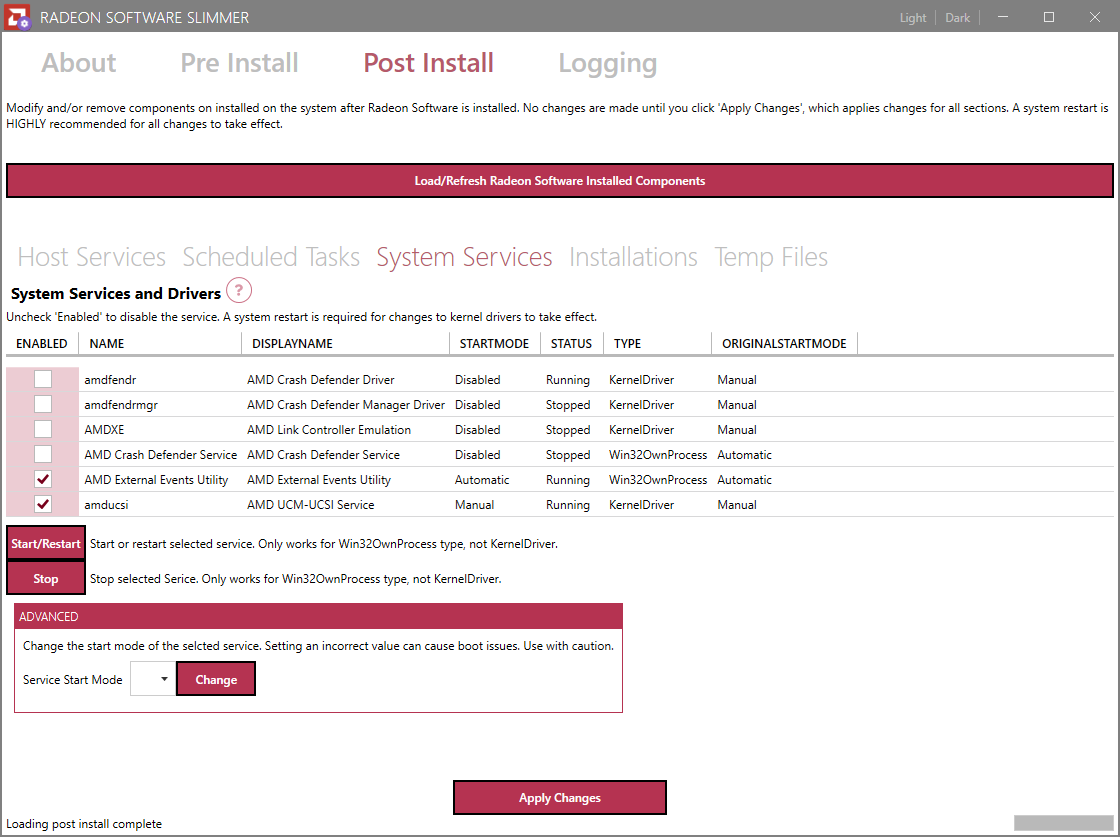
Task: Enable the amdfendr service checkbox
Action: click(x=43, y=379)
